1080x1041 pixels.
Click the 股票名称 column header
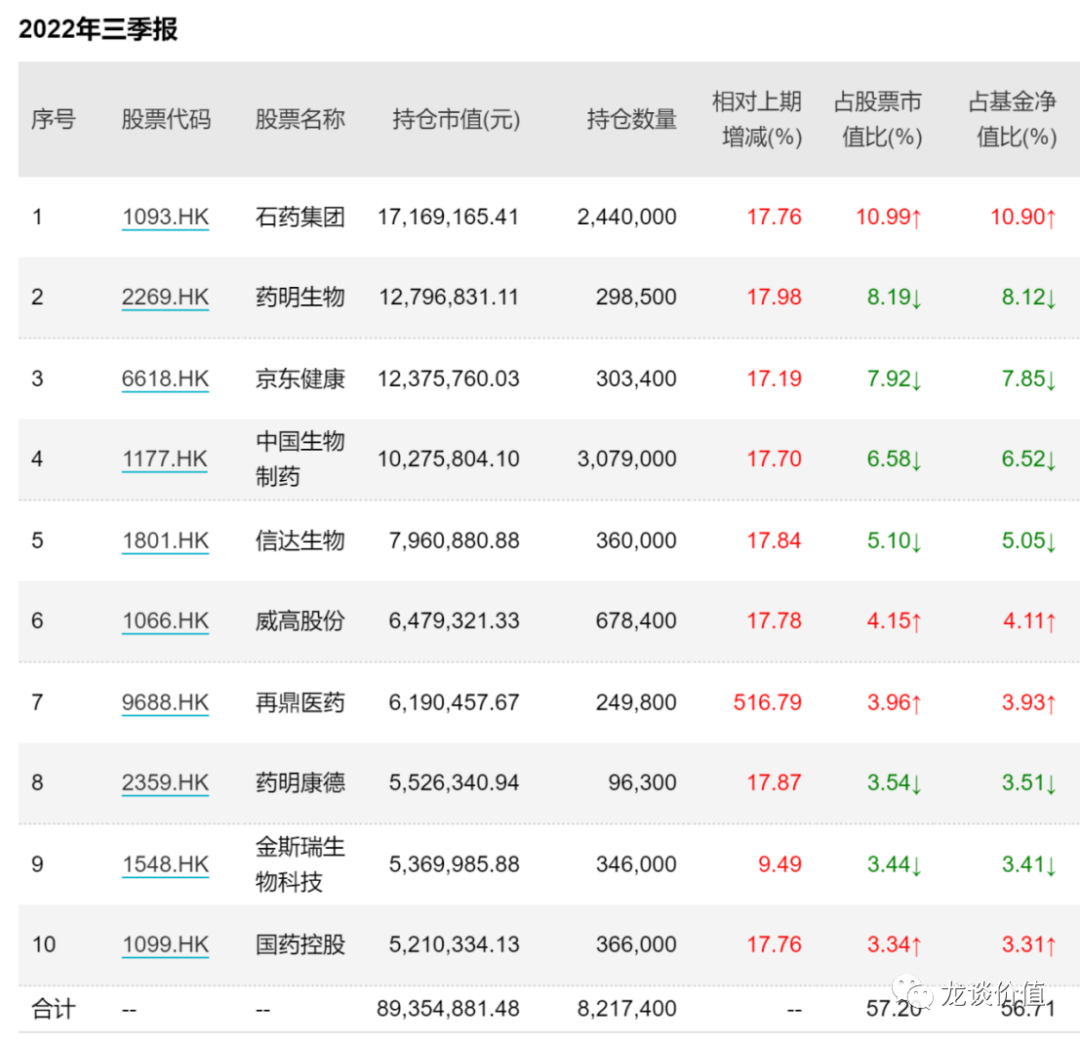(x=300, y=119)
